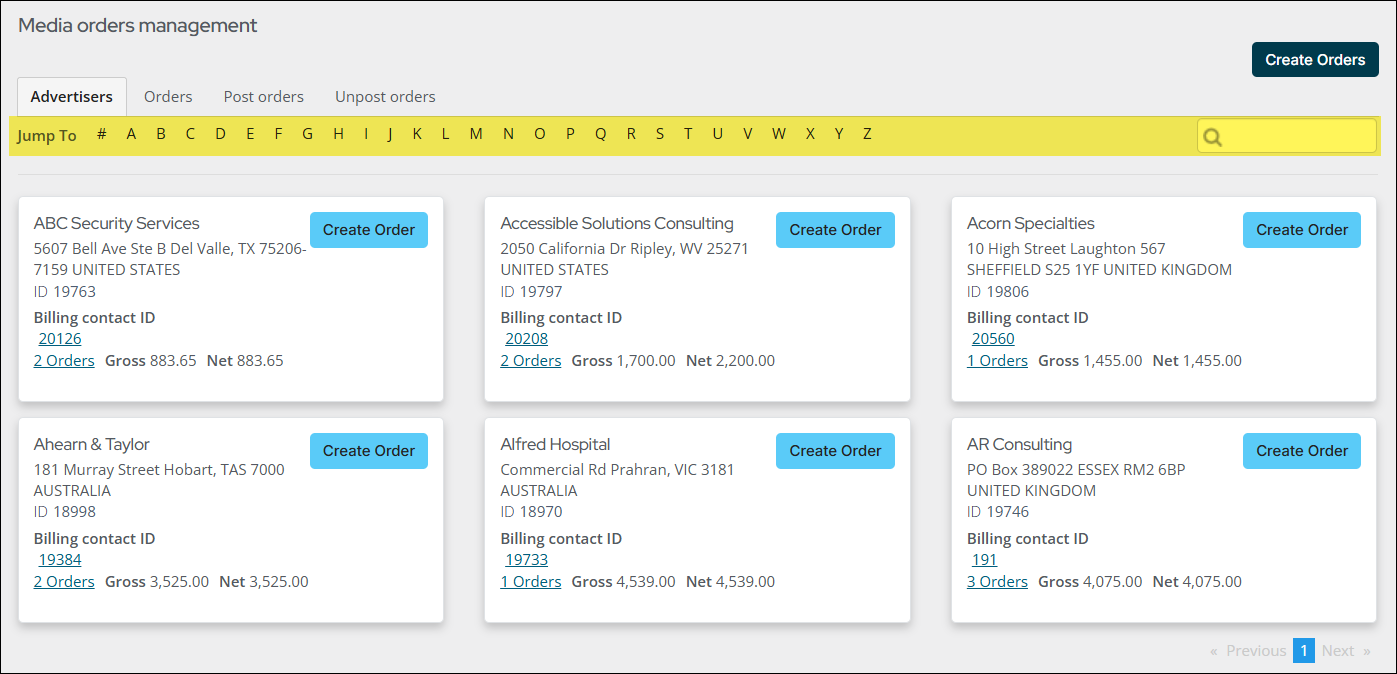Jump to letter V advertisers
This screenshot has width=1397, height=674.
(x=747, y=134)
